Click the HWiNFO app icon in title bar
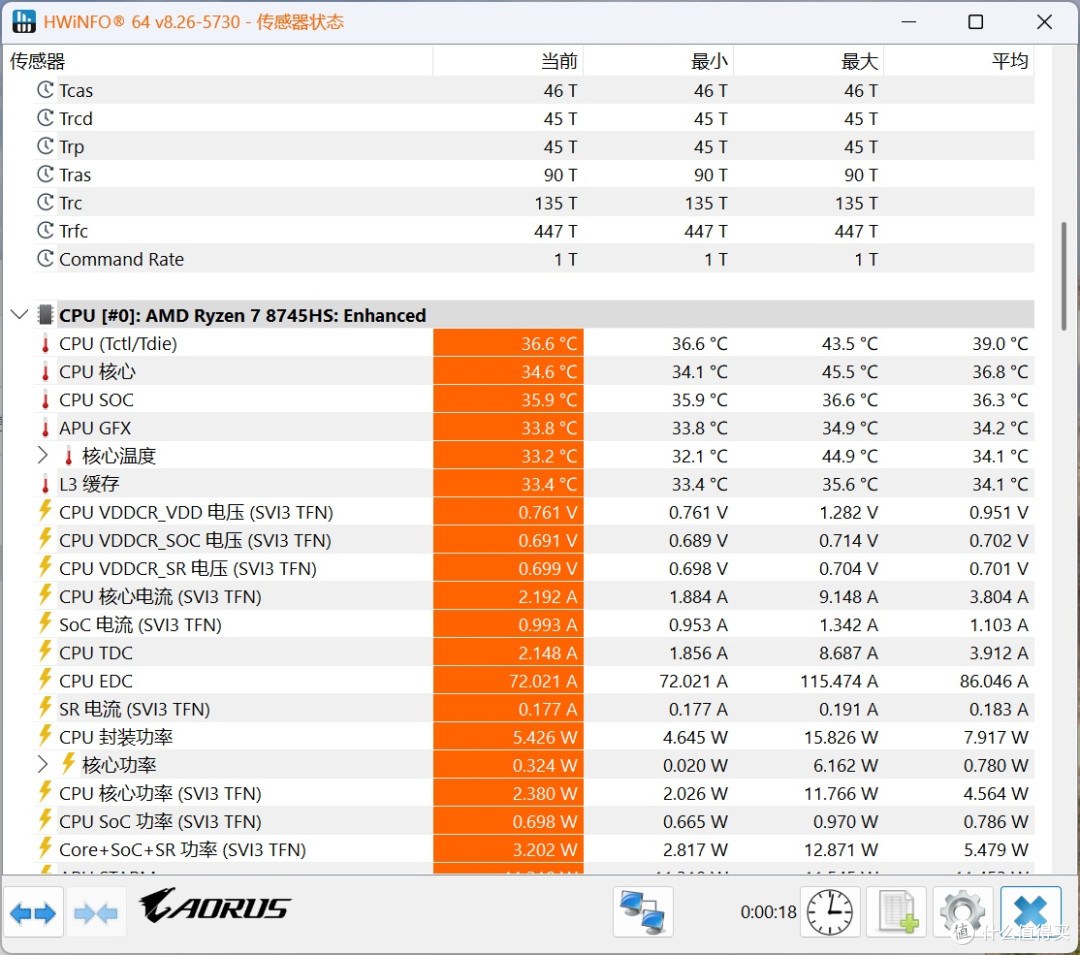The height and width of the screenshot is (955, 1080). (x=23, y=21)
